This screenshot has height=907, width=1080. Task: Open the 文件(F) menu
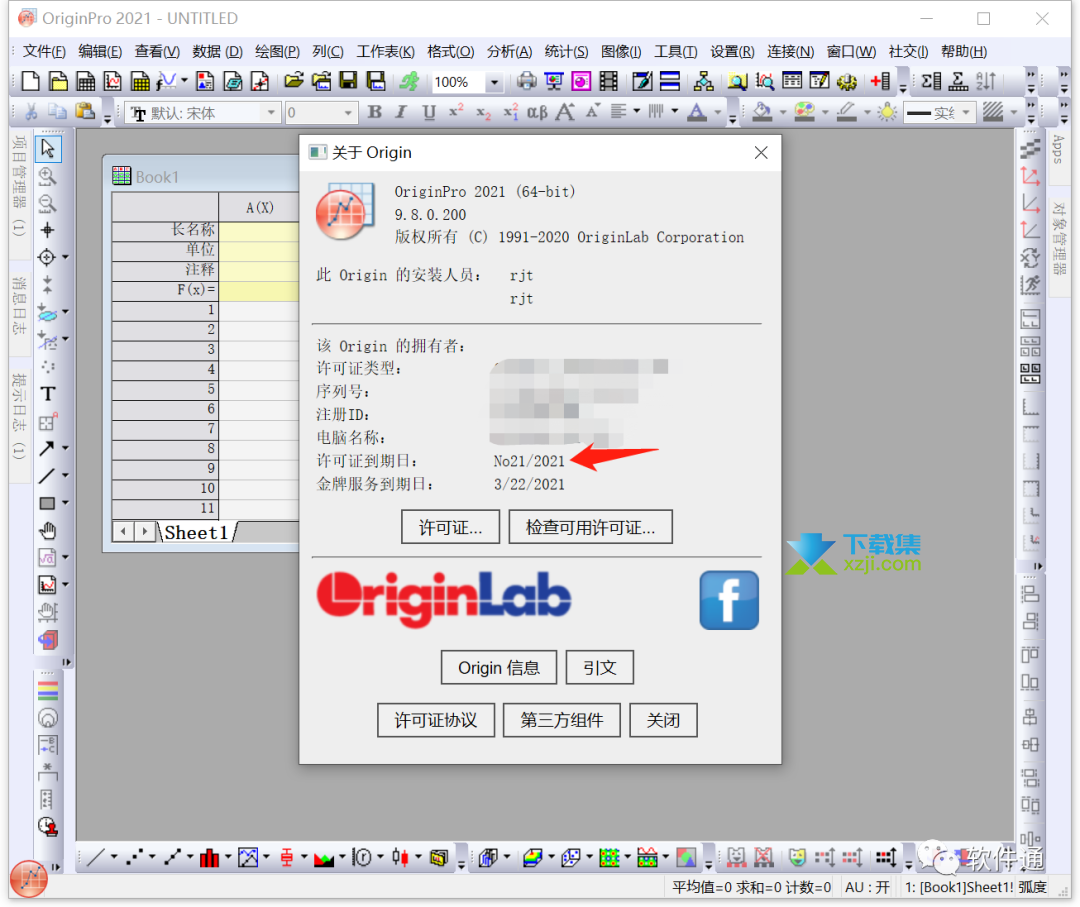[x=44, y=52]
